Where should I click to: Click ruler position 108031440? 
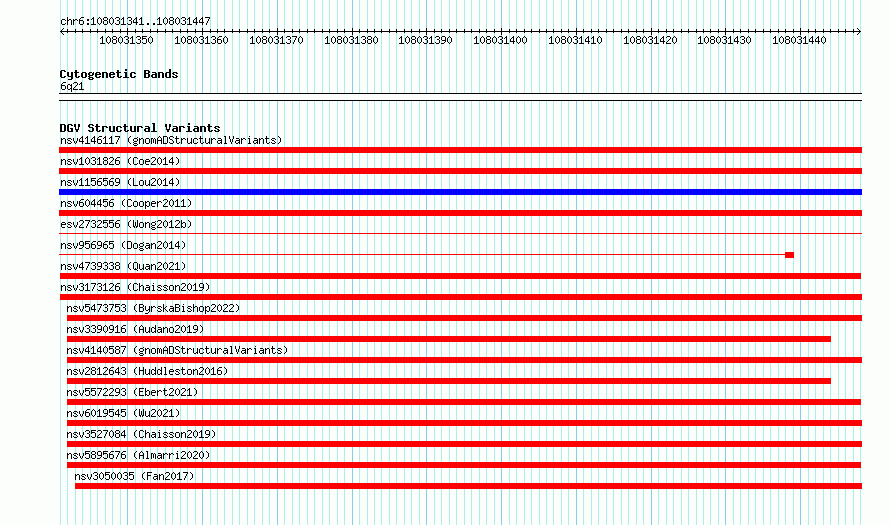coord(799,40)
